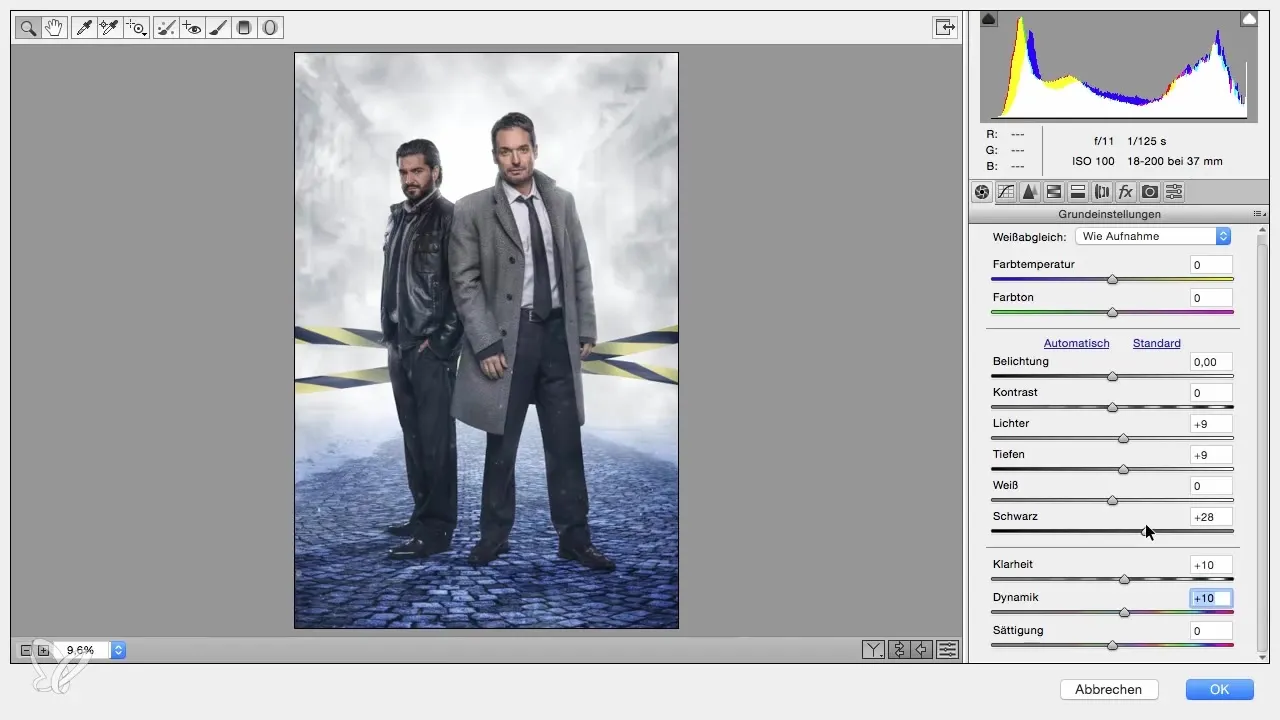This screenshot has width=1280, height=720.
Task: Select the Red Eye Removal tool
Action: (x=192, y=28)
